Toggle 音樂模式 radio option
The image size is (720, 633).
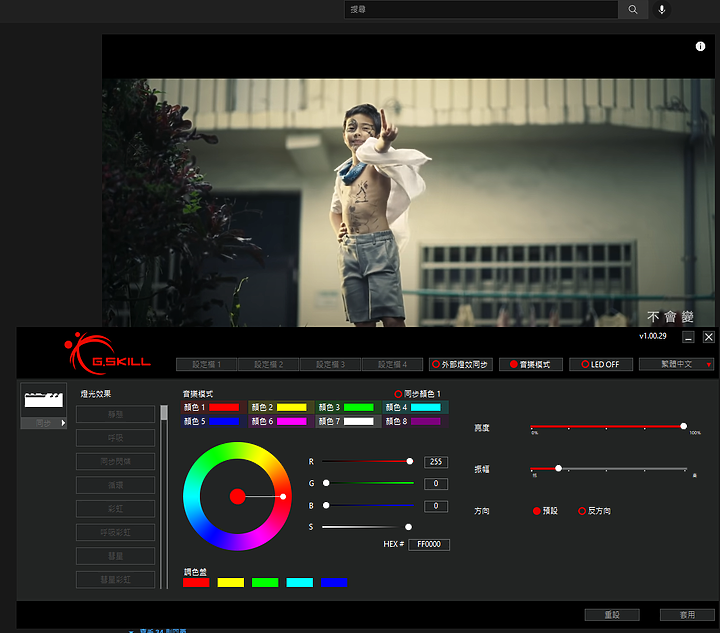(x=530, y=364)
